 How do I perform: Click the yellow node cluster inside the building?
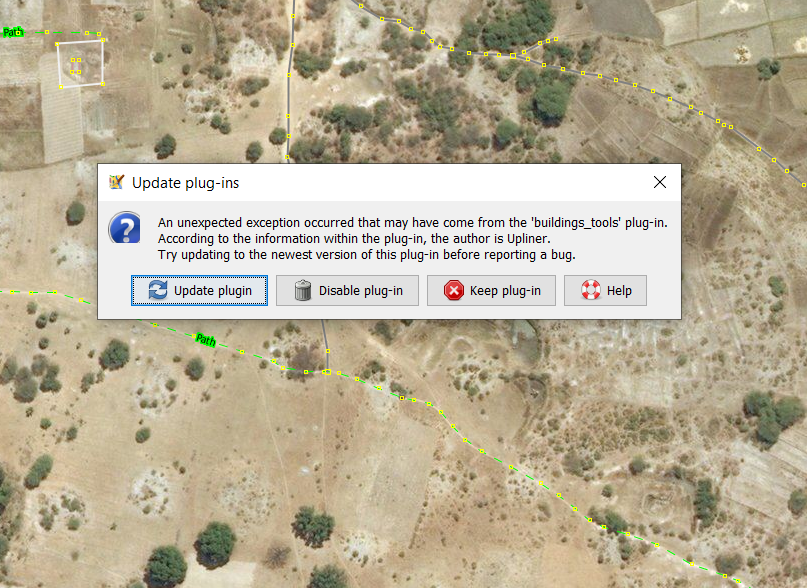pyautogui.click(x=76, y=66)
